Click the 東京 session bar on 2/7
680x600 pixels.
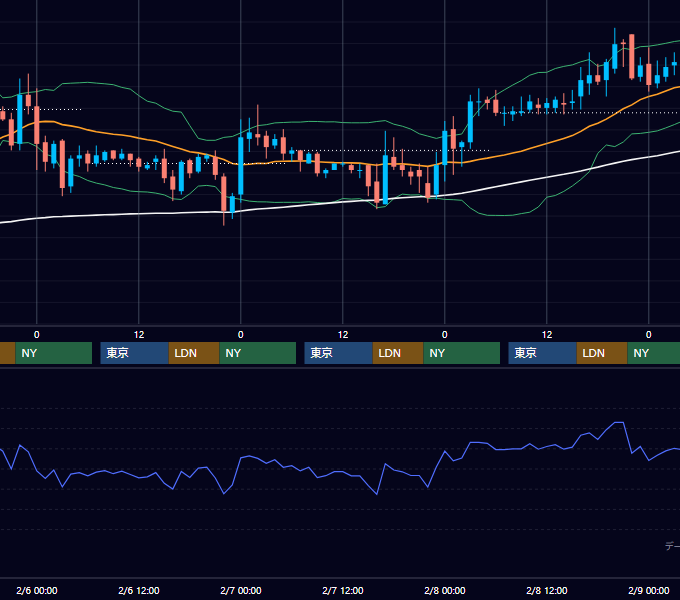[338, 353]
